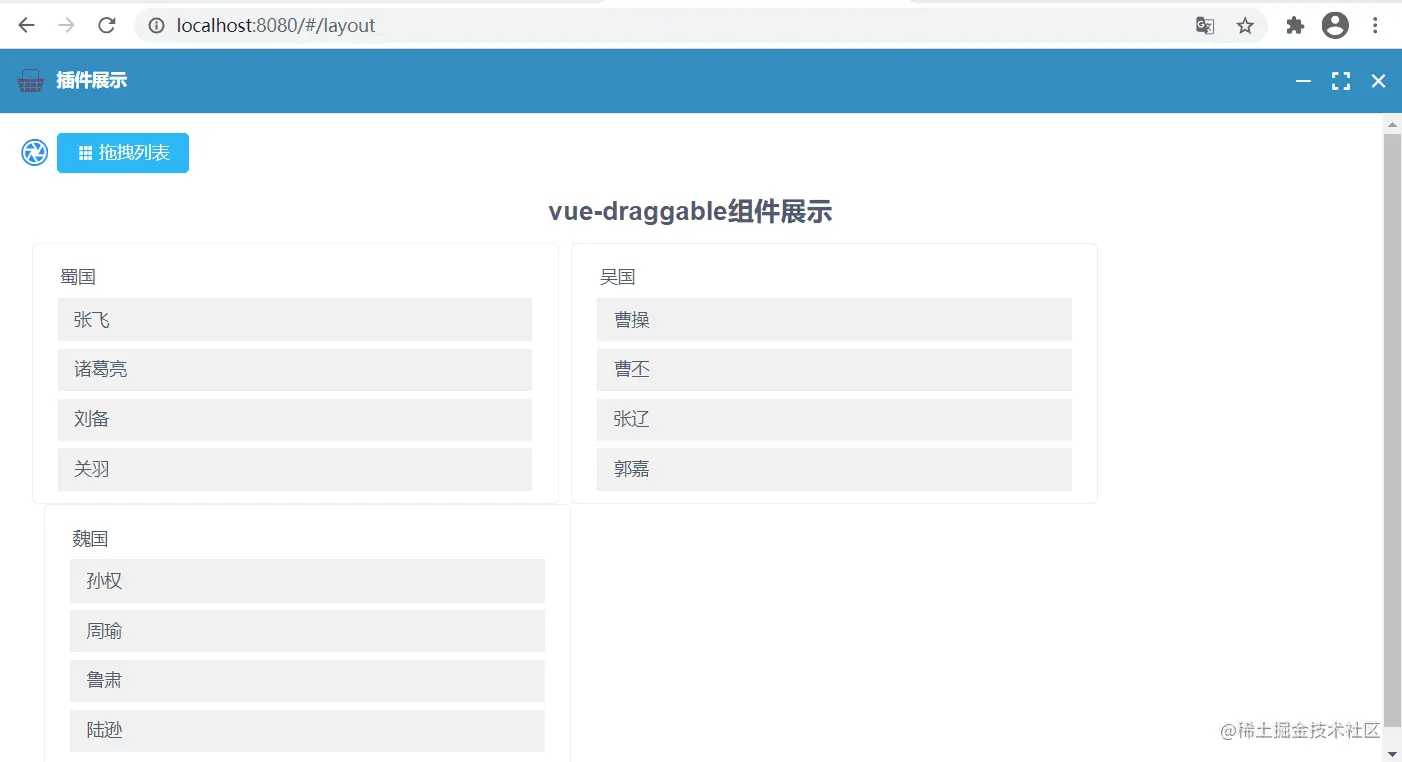Select the 曹丕 item
The height and width of the screenshot is (762, 1402).
click(834, 370)
